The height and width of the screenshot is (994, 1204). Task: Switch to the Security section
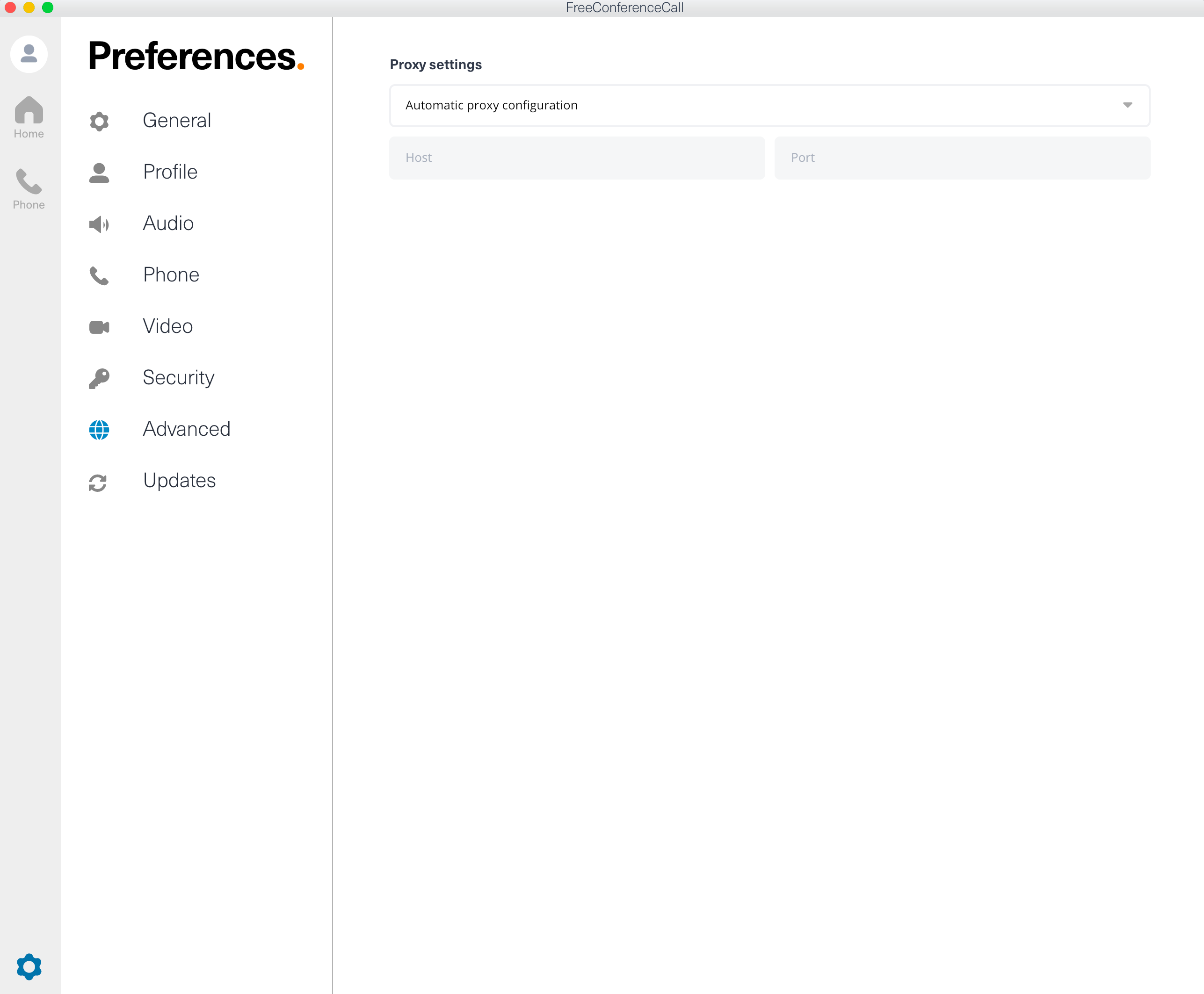click(x=178, y=377)
